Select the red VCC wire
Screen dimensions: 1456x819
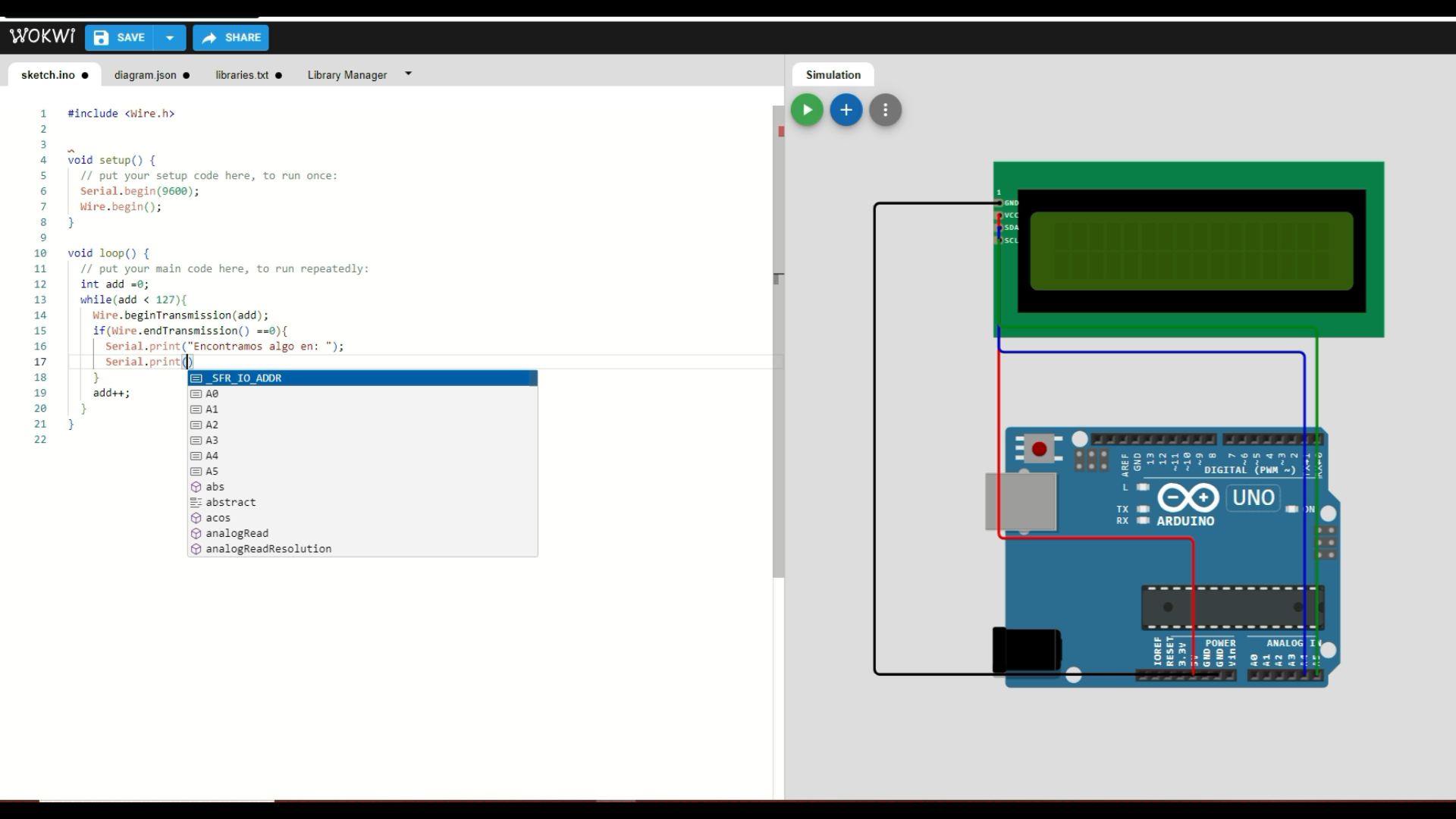(999, 440)
